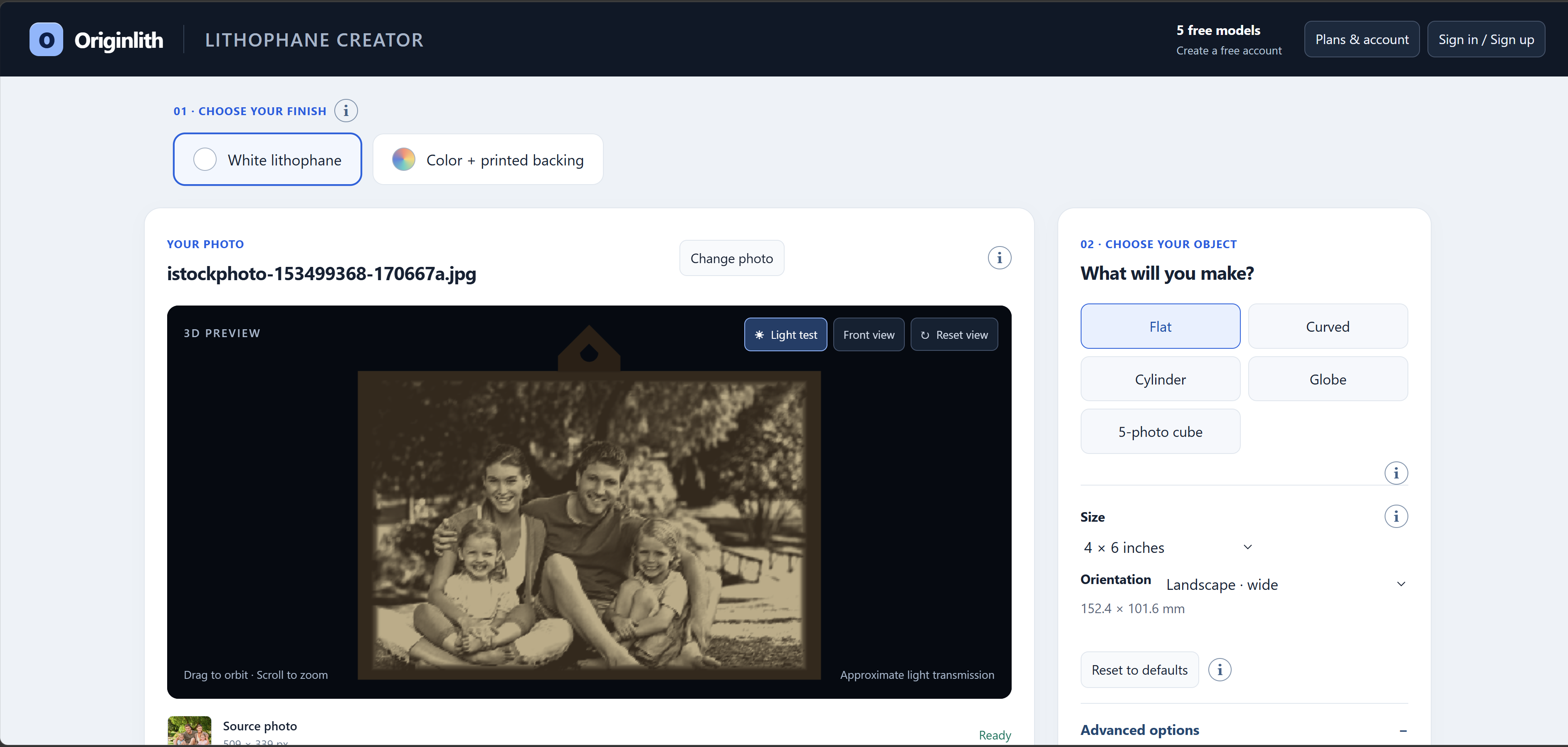
Task: Click Create a free account text
Action: click(1229, 50)
